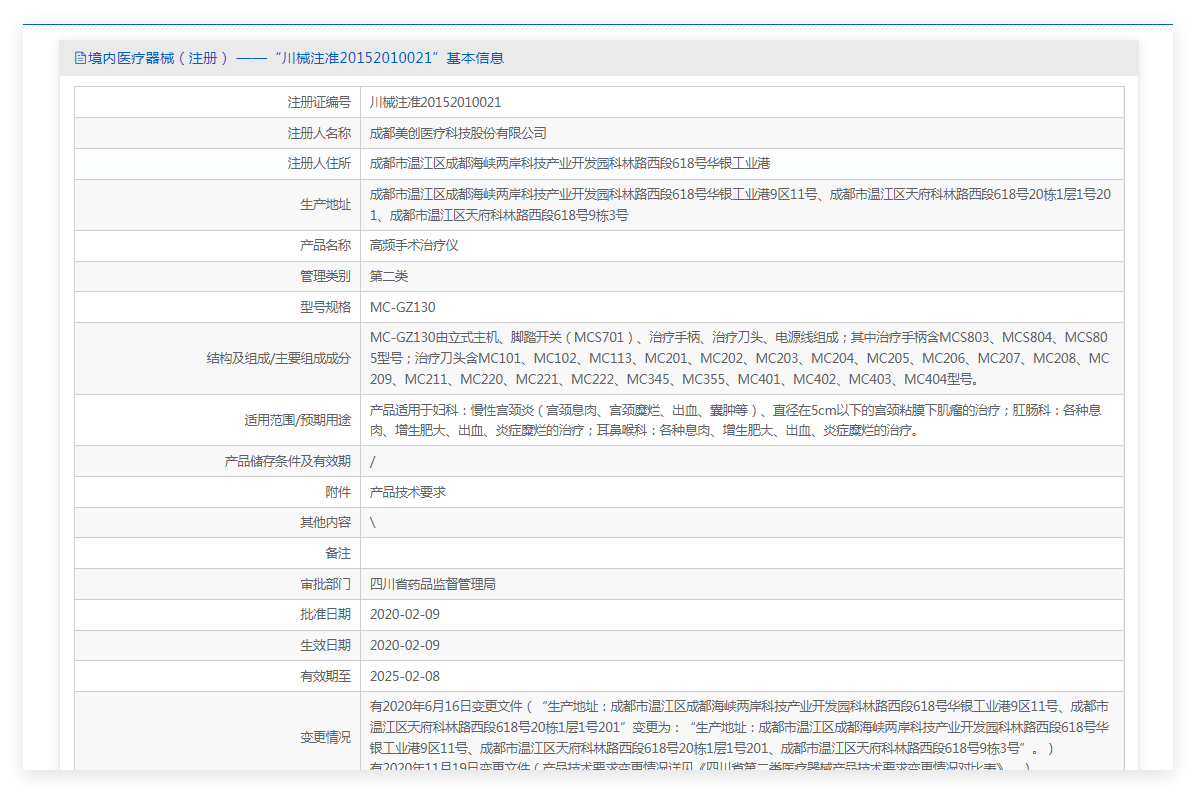Click the 川械注准20152010021 value in the table
The height and width of the screenshot is (793, 1196).
(436, 102)
